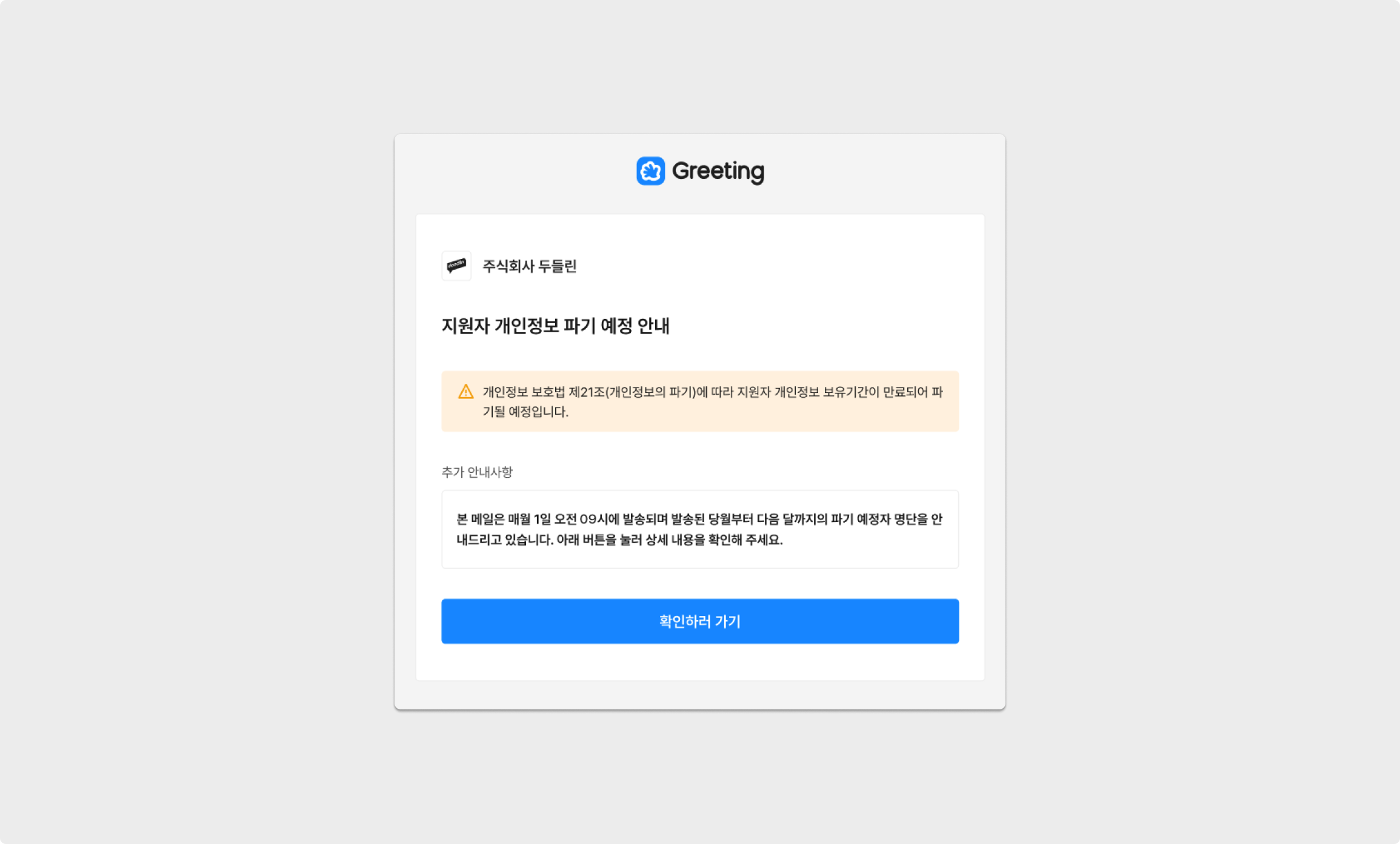This screenshot has width=1400, height=844.
Task: Click the orange warning triangle icon
Action: [x=465, y=392]
